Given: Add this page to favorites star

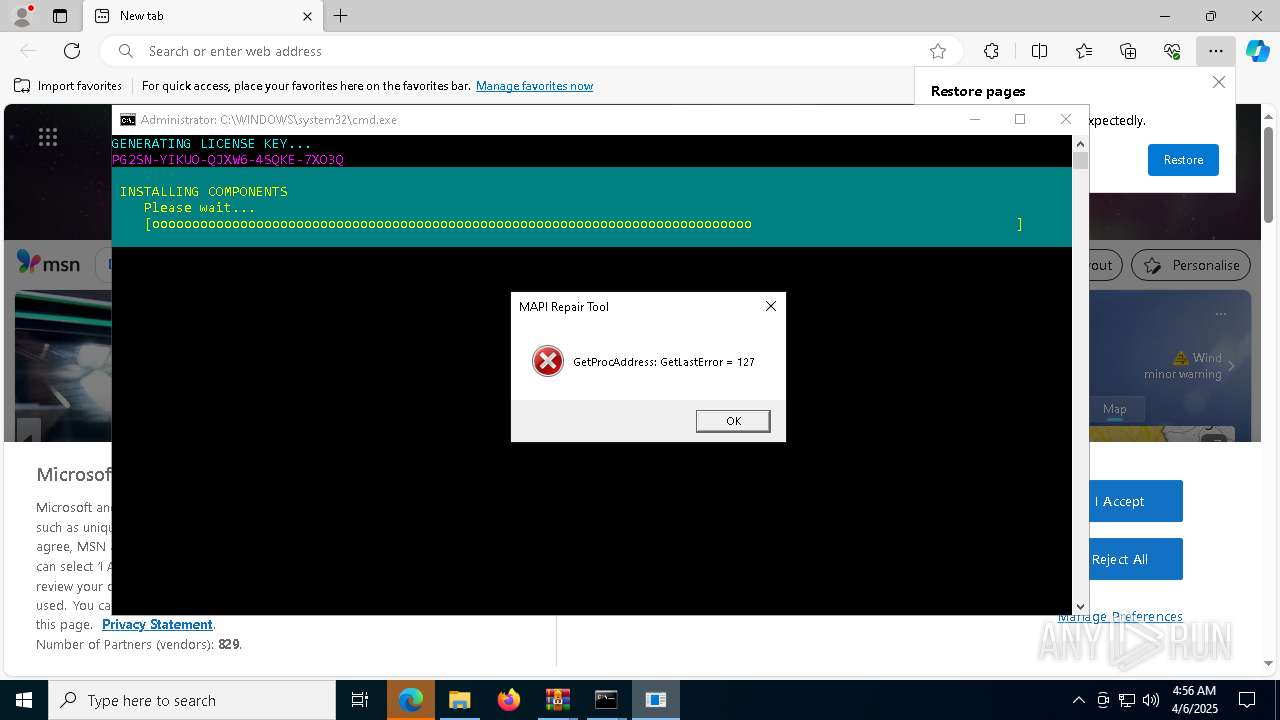Looking at the screenshot, I should (938, 51).
